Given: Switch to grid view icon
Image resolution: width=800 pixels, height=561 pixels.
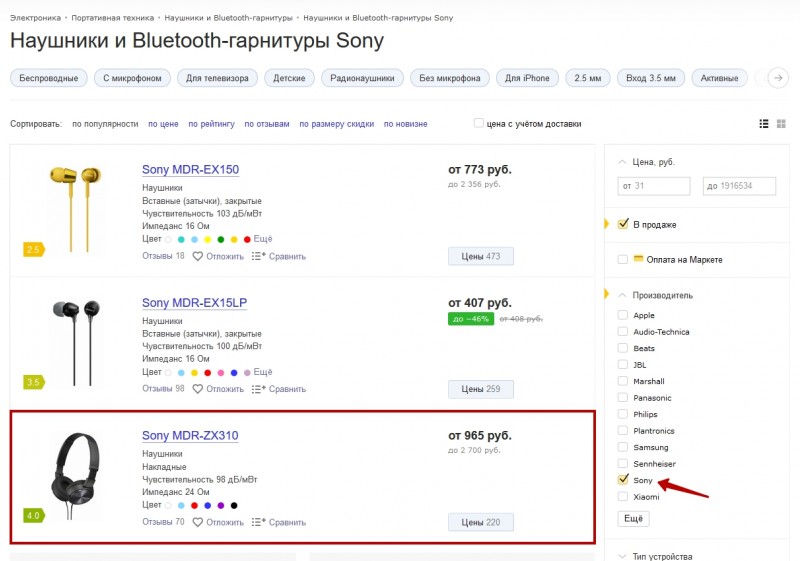Looking at the screenshot, I should click(781, 123).
